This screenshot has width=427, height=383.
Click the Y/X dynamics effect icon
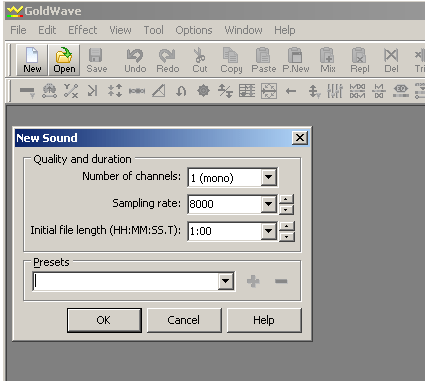71,91
